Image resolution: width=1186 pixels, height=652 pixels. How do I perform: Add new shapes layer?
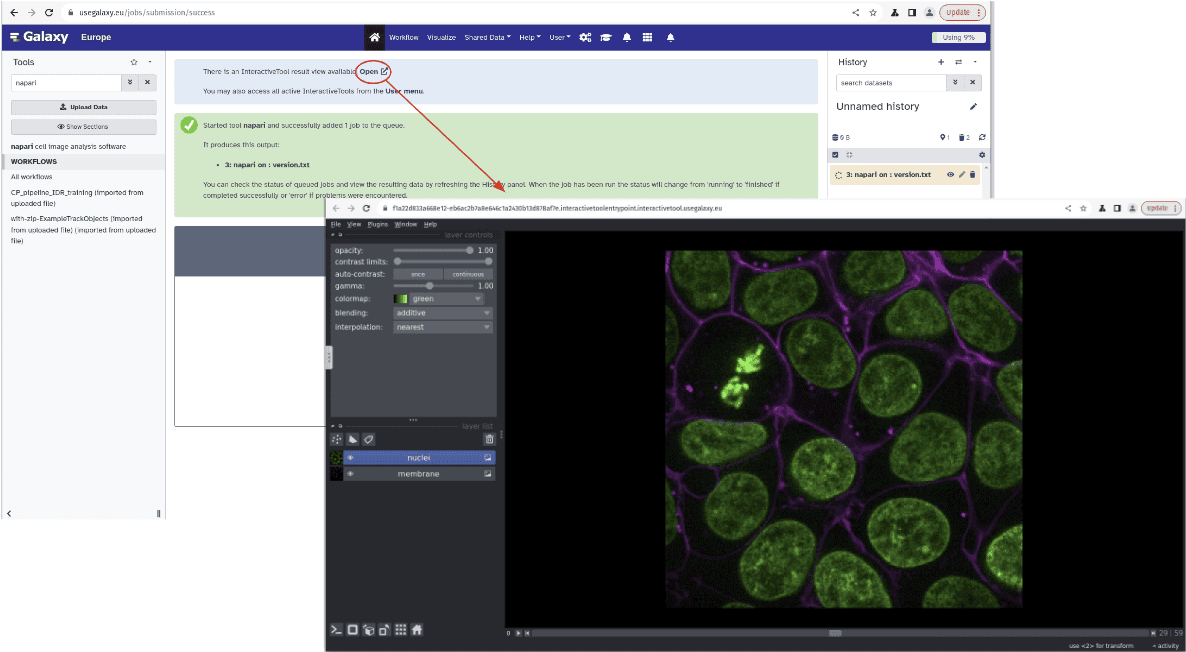(x=353, y=439)
